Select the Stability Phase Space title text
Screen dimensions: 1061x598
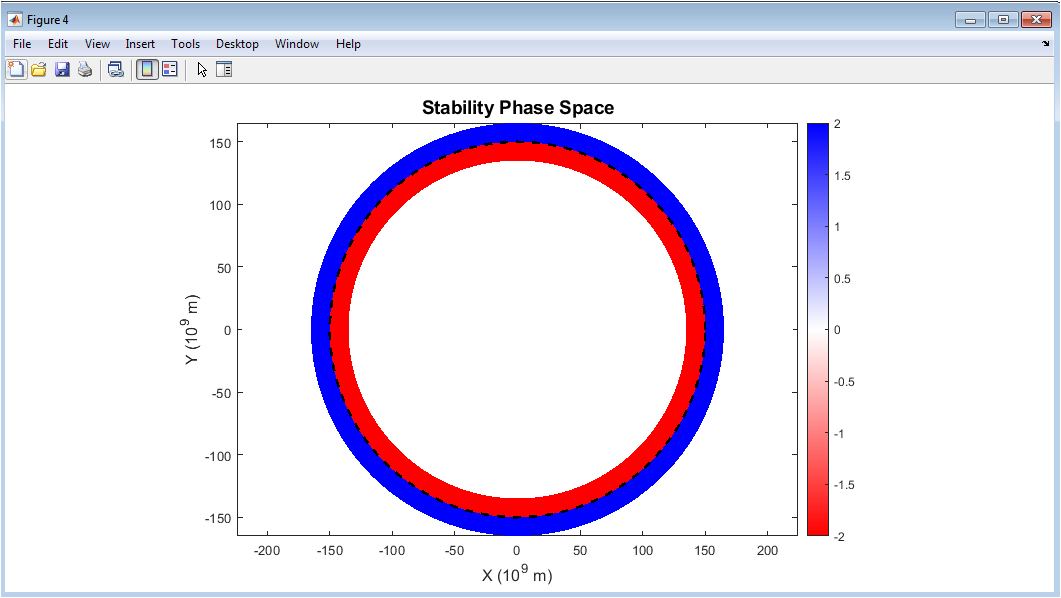click(517, 108)
